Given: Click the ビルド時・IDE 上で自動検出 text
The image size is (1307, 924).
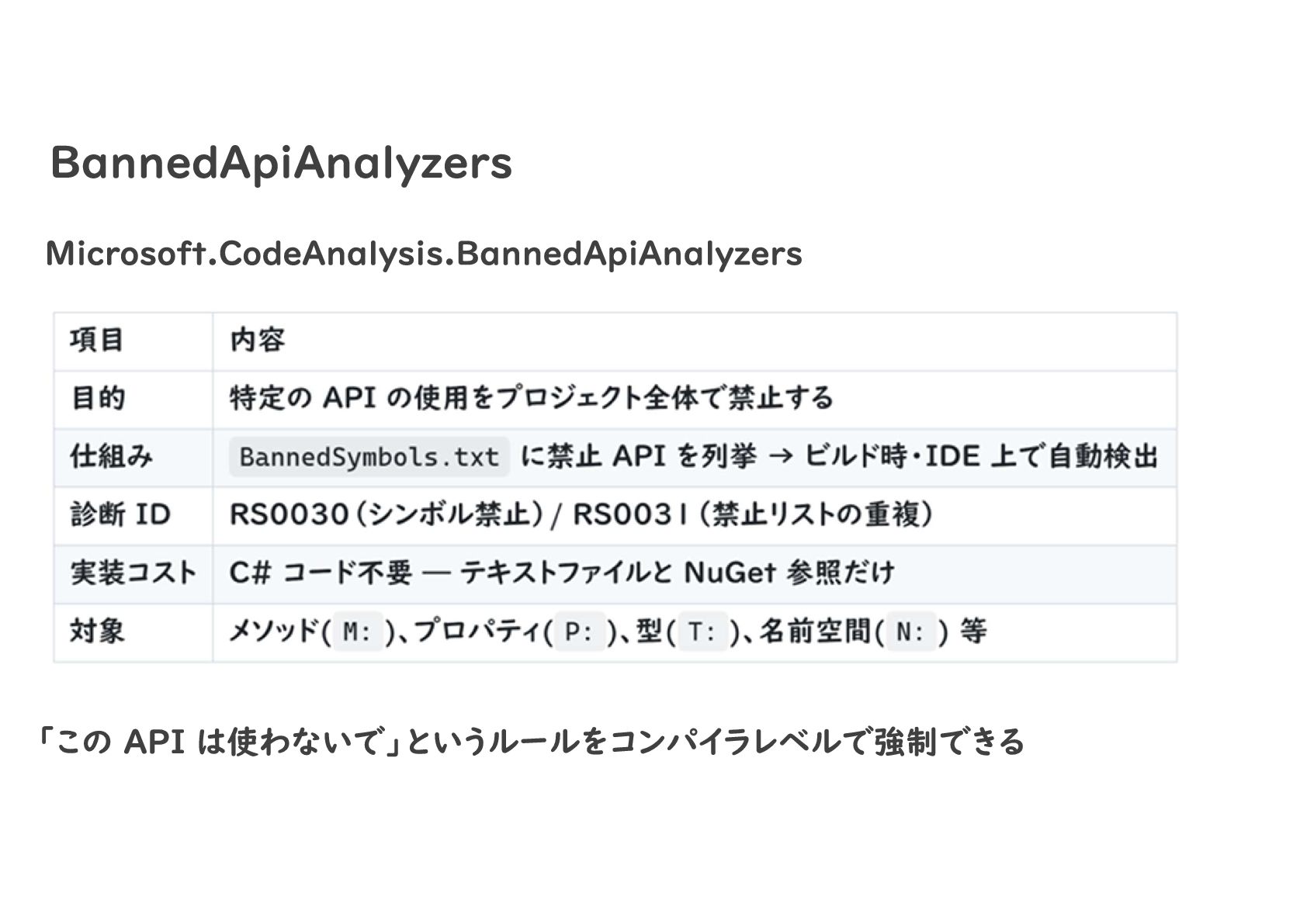Looking at the screenshot, I should 980,456.
